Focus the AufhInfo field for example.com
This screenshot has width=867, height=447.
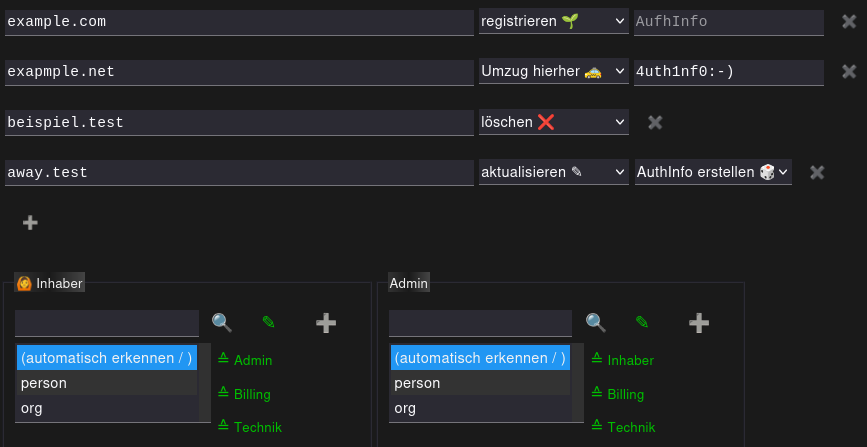[x=729, y=22]
